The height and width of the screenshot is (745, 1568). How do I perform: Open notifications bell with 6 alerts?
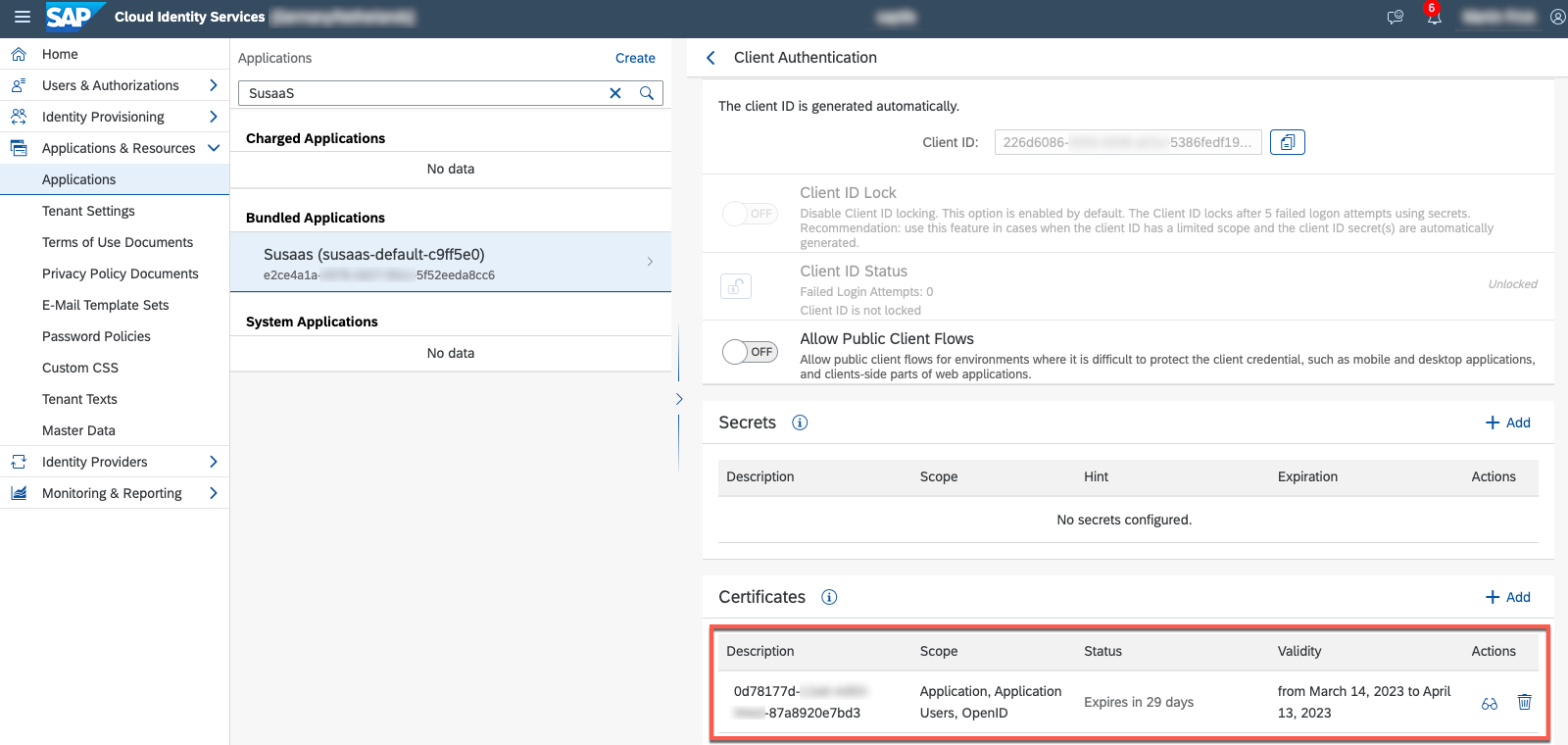[1433, 16]
